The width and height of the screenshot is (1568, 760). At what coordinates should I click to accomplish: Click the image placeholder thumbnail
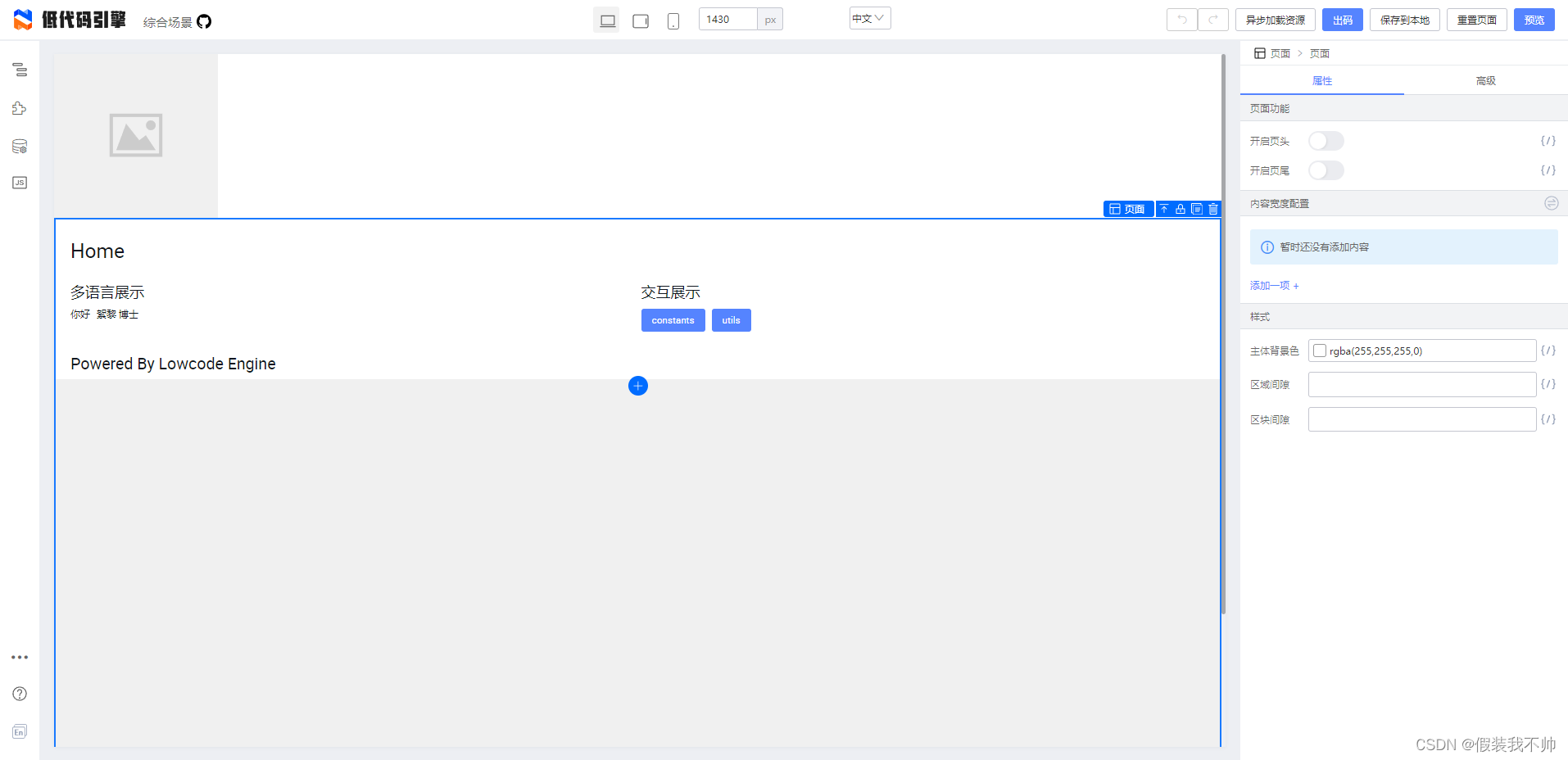[136, 135]
